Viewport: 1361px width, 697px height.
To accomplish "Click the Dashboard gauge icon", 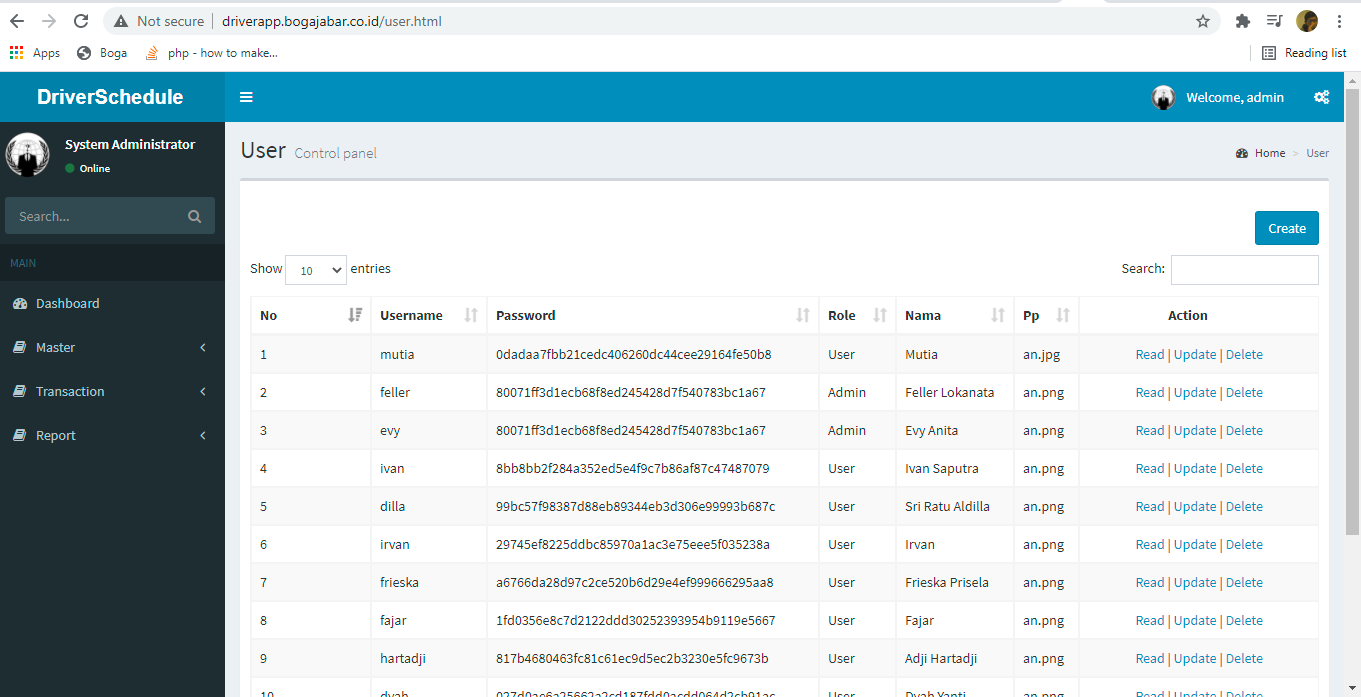I will (x=20, y=303).
